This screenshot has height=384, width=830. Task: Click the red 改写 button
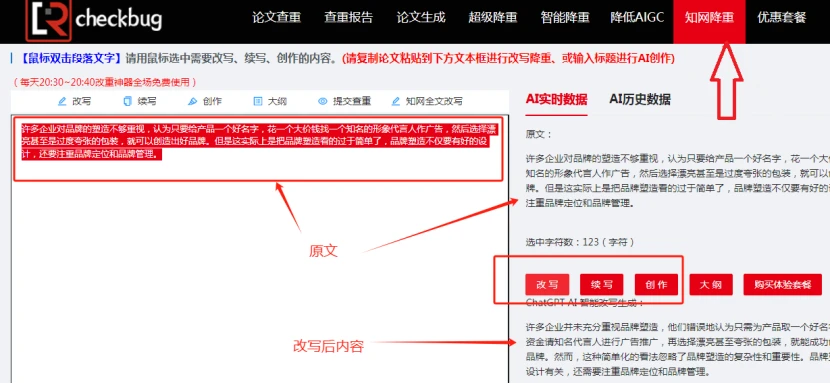point(547,284)
